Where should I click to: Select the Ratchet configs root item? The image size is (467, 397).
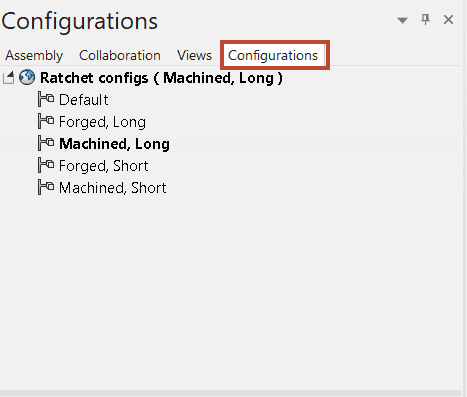[161, 78]
